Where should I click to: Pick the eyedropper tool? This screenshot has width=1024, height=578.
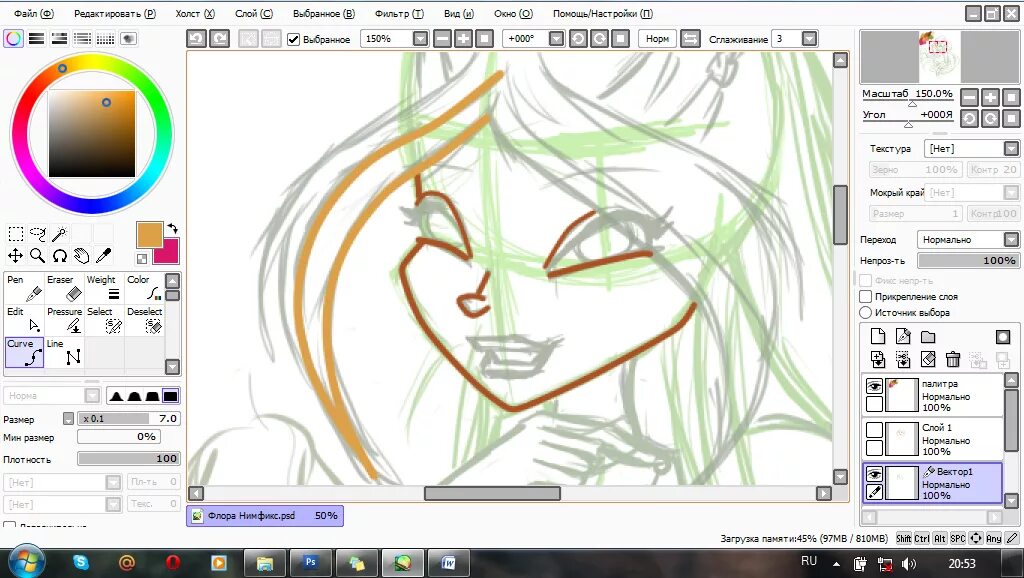[x=103, y=255]
